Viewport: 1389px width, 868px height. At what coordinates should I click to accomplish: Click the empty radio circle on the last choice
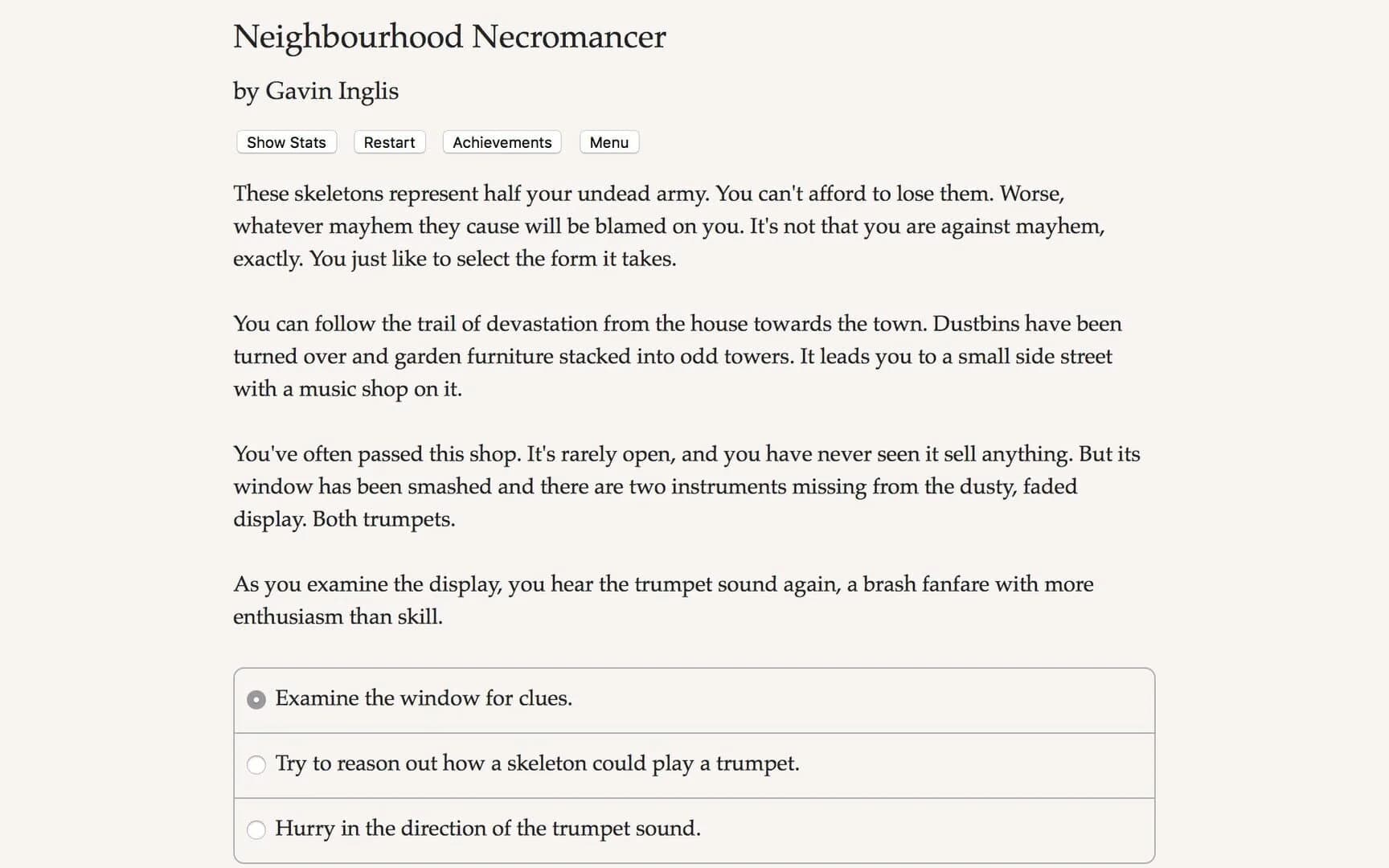256,829
